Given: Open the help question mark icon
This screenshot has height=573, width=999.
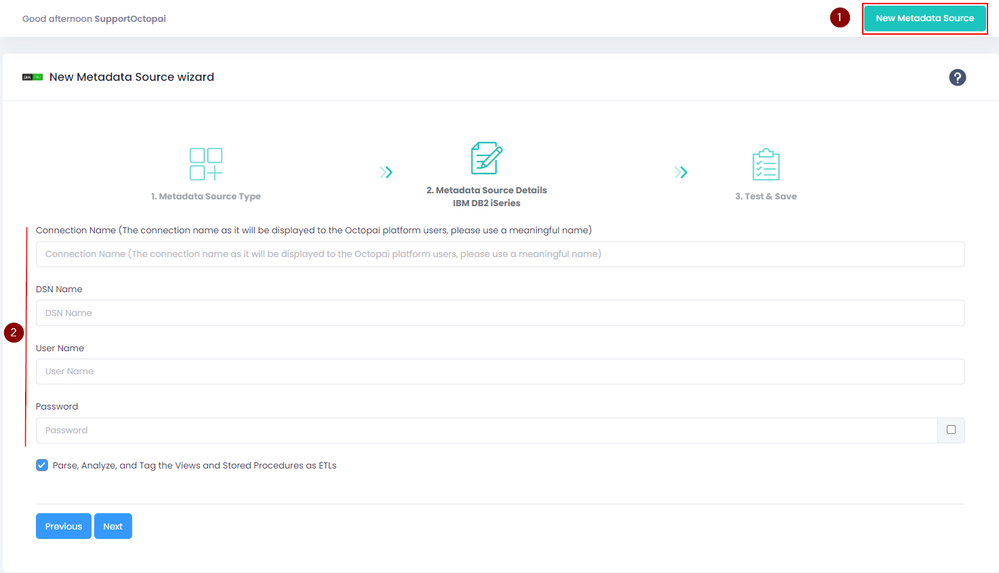Looking at the screenshot, I should point(957,77).
